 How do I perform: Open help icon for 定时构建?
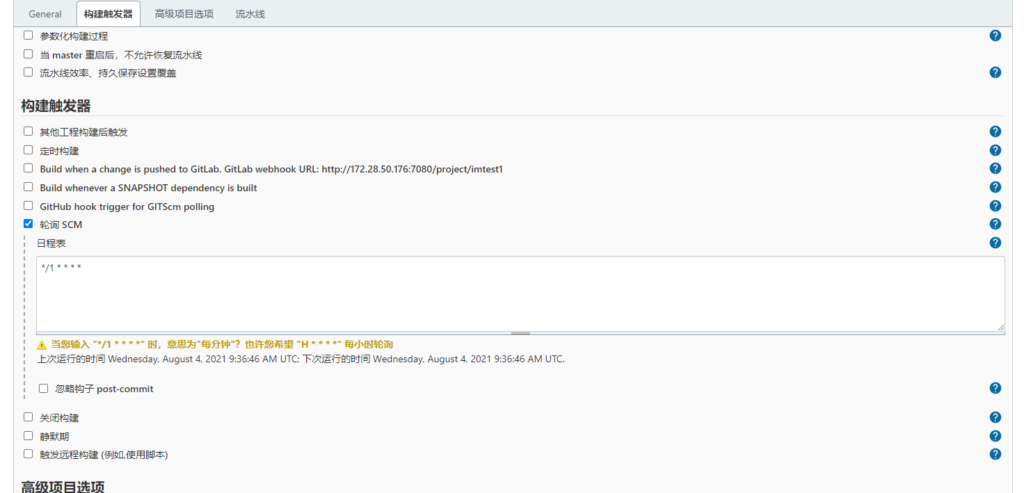[x=995, y=151]
